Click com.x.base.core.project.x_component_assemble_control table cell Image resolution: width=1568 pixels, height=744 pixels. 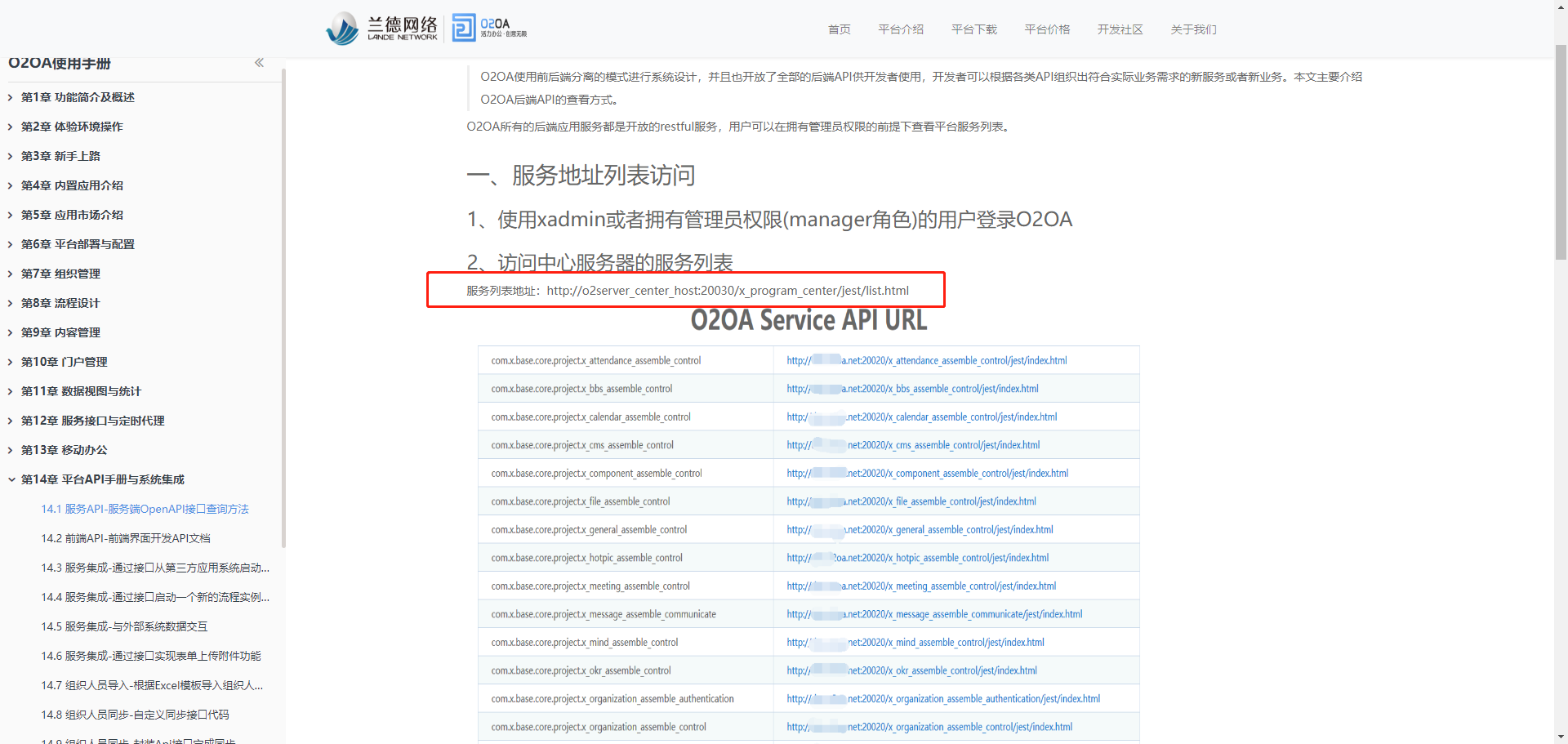(x=626, y=473)
